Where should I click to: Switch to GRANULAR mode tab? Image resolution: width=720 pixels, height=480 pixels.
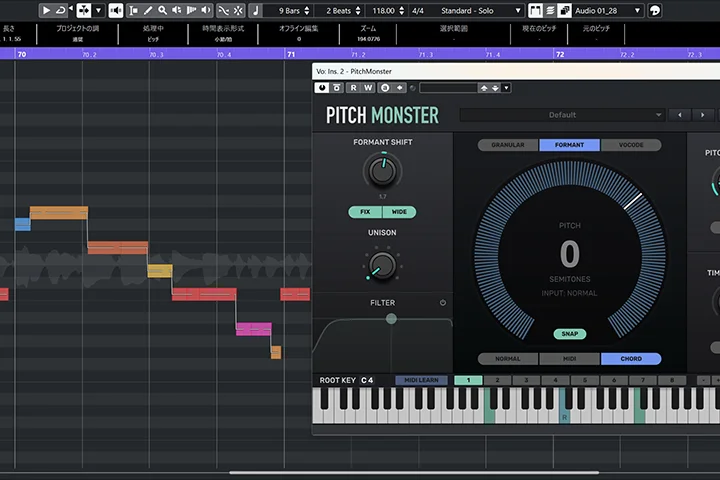tap(508, 145)
